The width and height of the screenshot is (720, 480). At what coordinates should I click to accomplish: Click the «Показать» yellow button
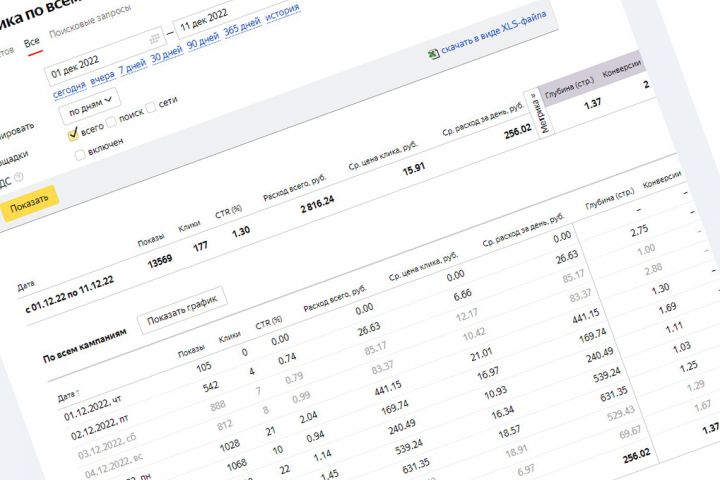coord(29,204)
